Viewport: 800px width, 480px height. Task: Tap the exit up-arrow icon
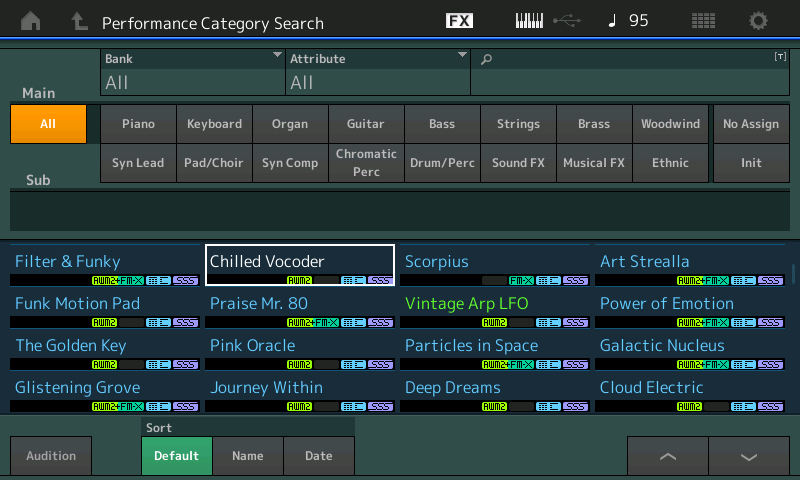[79, 21]
